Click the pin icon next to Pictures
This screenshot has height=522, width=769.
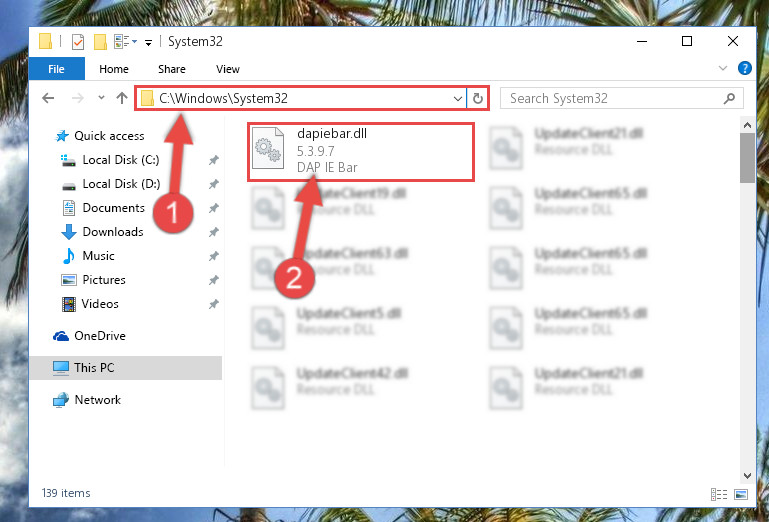point(213,280)
